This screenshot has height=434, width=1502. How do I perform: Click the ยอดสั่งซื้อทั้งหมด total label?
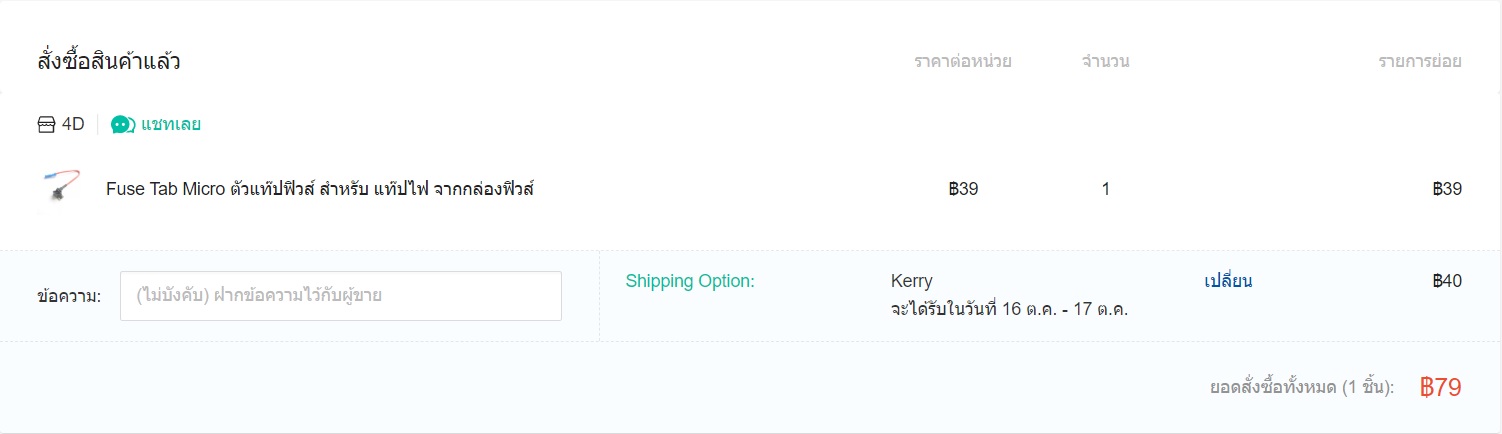point(1302,388)
